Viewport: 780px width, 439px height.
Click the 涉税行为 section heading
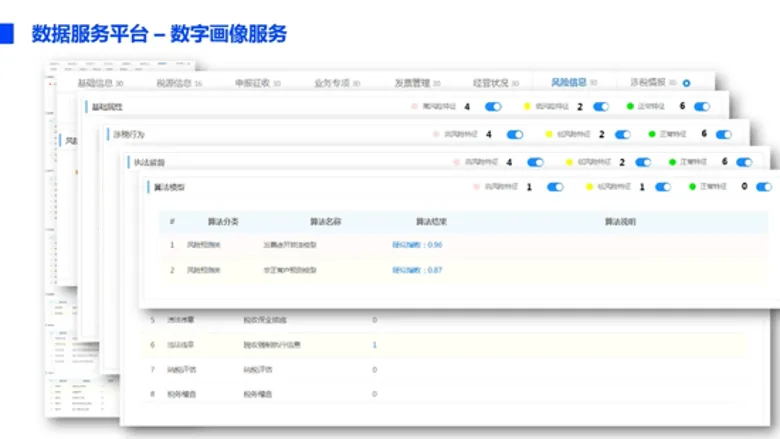pyautogui.click(x=129, y=135)
